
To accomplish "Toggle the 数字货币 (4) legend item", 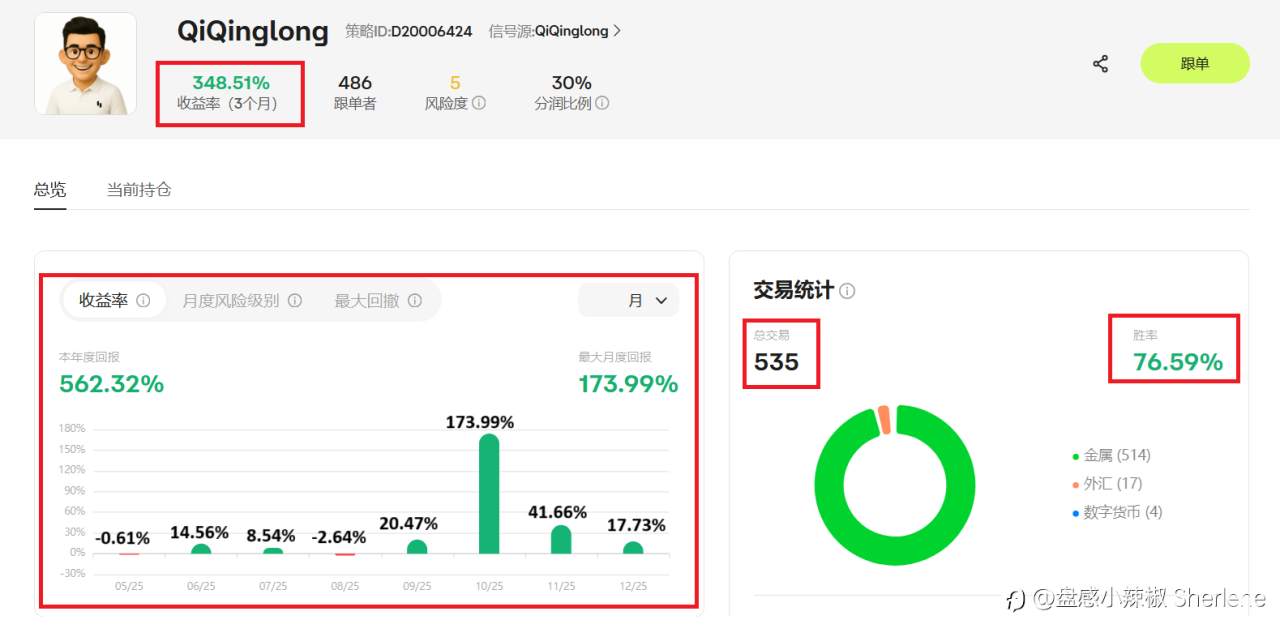I will 1117,512.
